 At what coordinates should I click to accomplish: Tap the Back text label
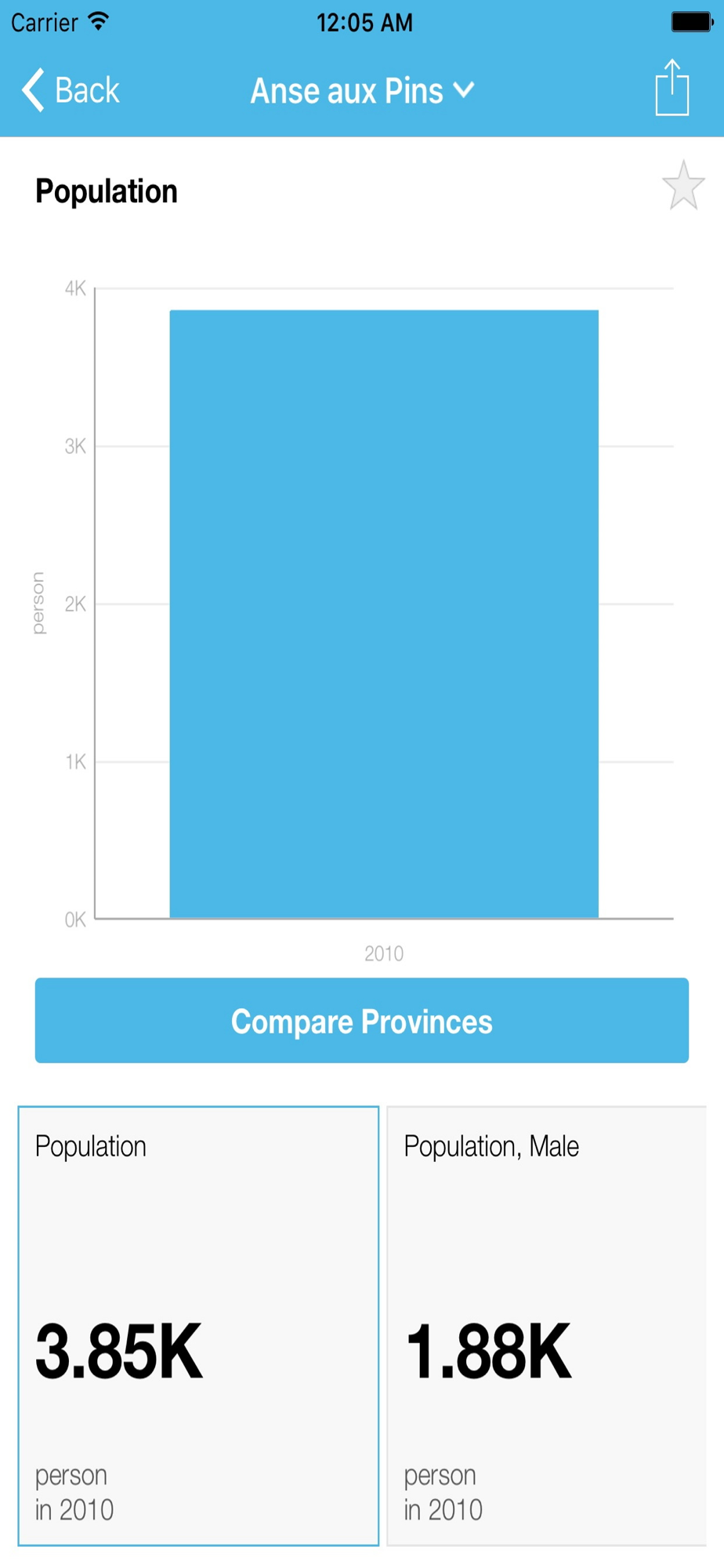point(87,90)
